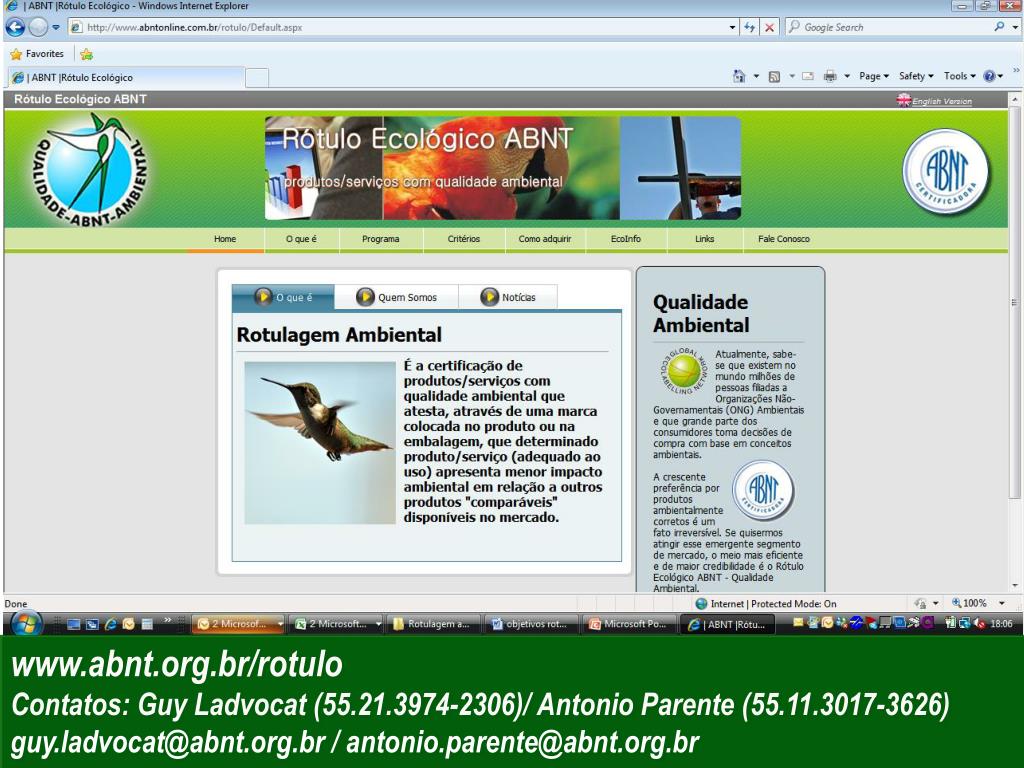The width and height of the screenshot is (1024, 768).
Task: Select the ABNT Rótulo Ecológico browser tab
Action: tap(126, 77)
